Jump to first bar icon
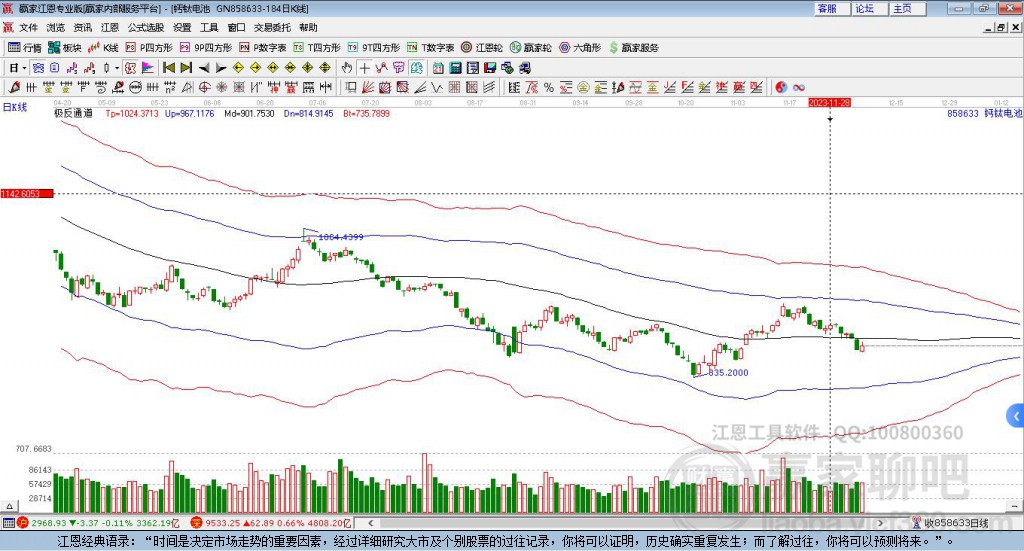 168,68
